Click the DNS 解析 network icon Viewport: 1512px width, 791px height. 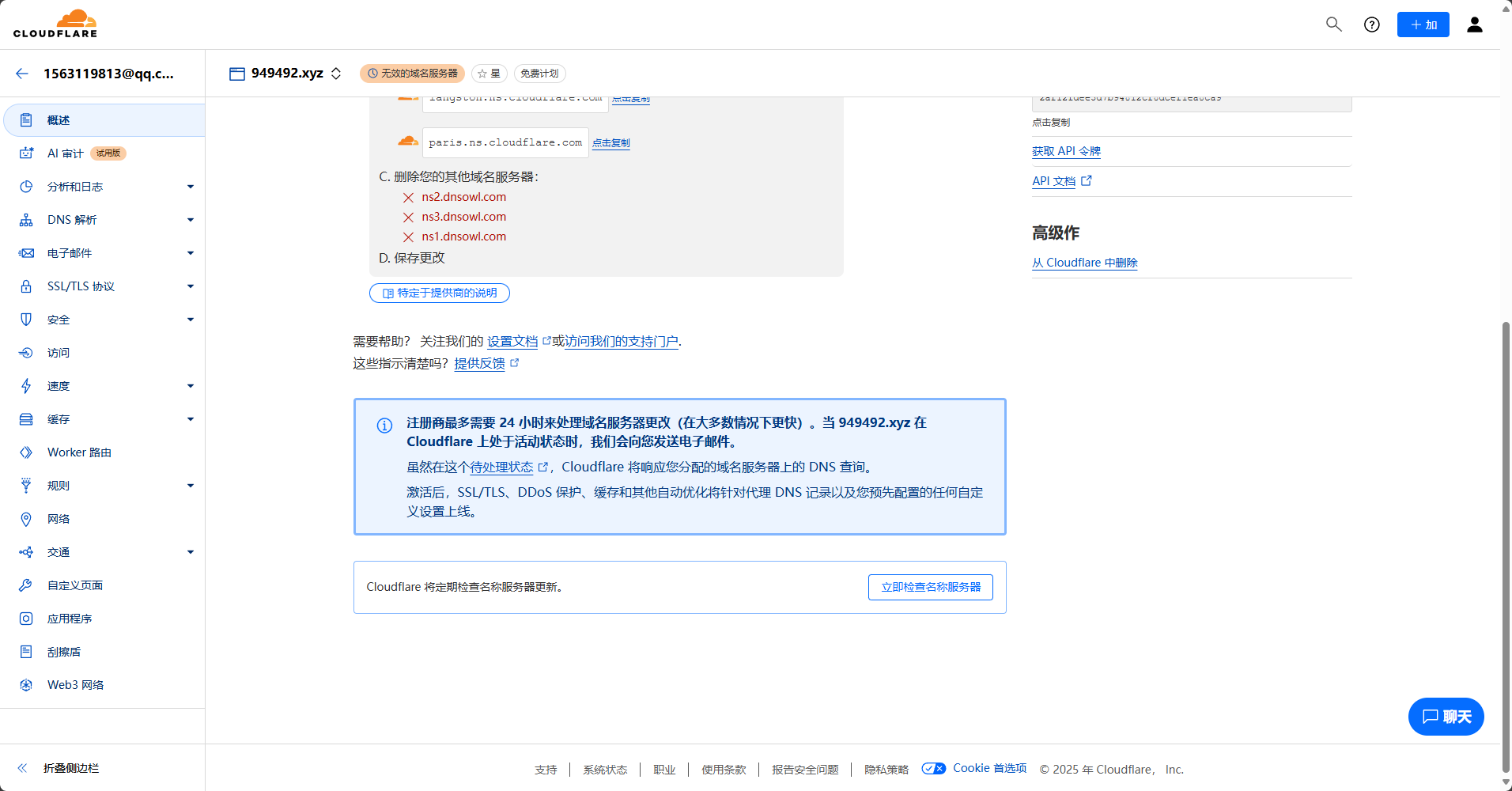[26, 220]
